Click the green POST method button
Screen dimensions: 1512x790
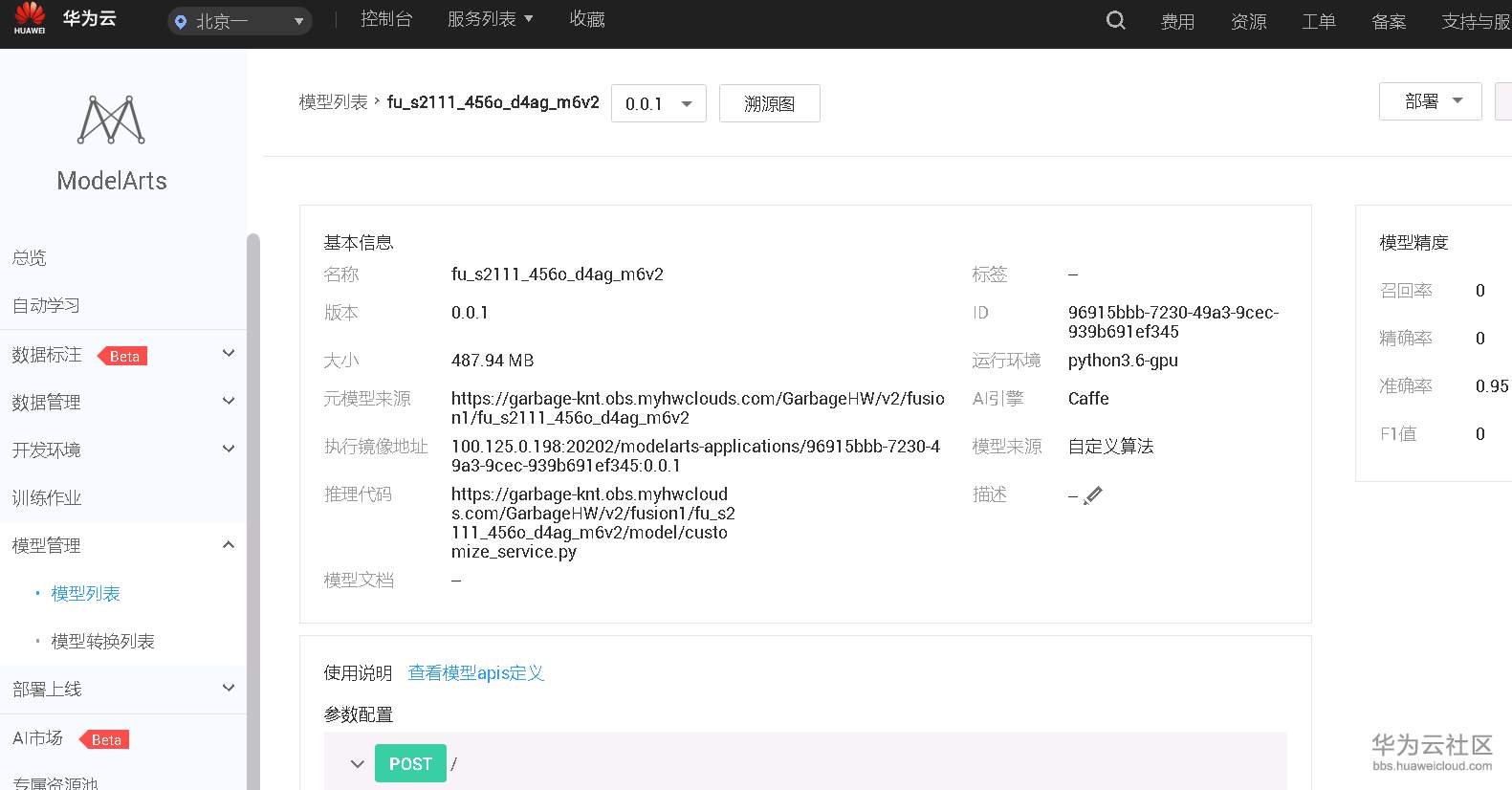(410, 763)
